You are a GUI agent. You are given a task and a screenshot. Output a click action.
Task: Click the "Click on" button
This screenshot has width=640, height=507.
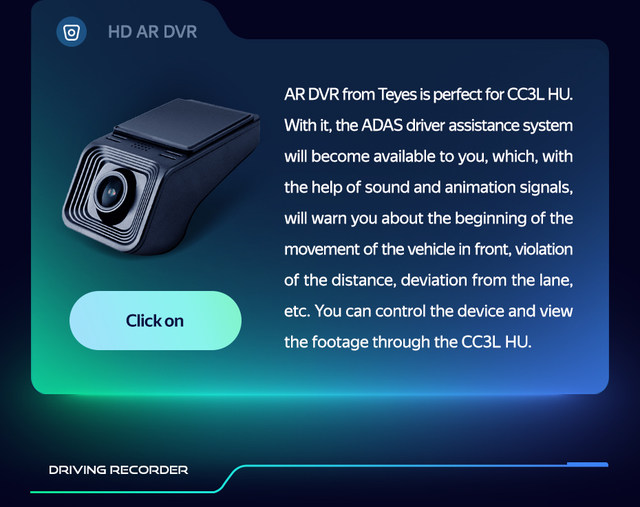coord(156,320)
